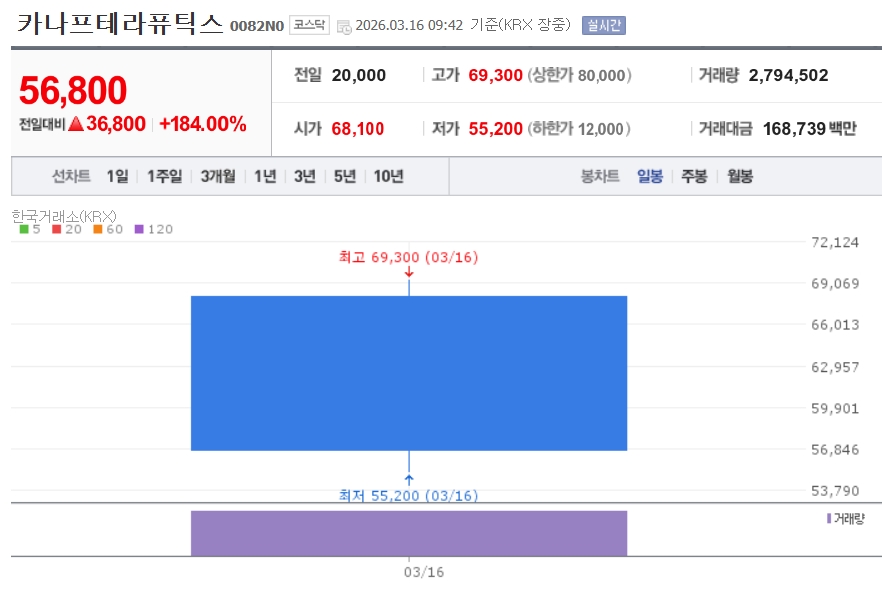Select the 일봉 daily candle chart
The width and height of the screenshot is (882, 593).
[x=650, y=176]
